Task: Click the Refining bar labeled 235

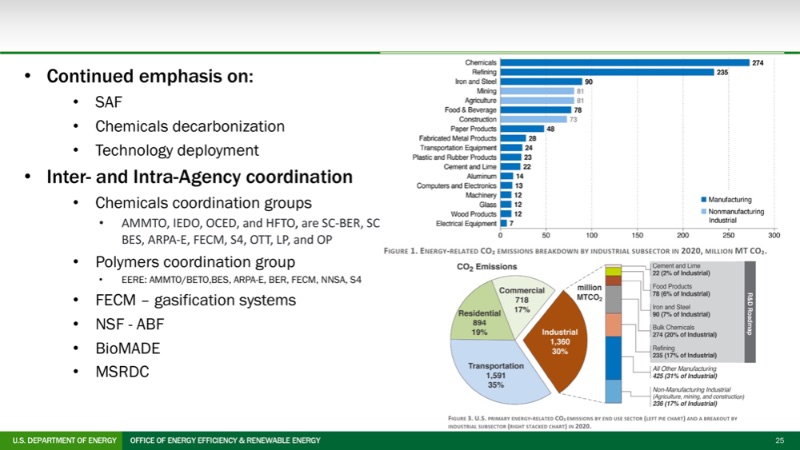Action: (x=606, y=72)
